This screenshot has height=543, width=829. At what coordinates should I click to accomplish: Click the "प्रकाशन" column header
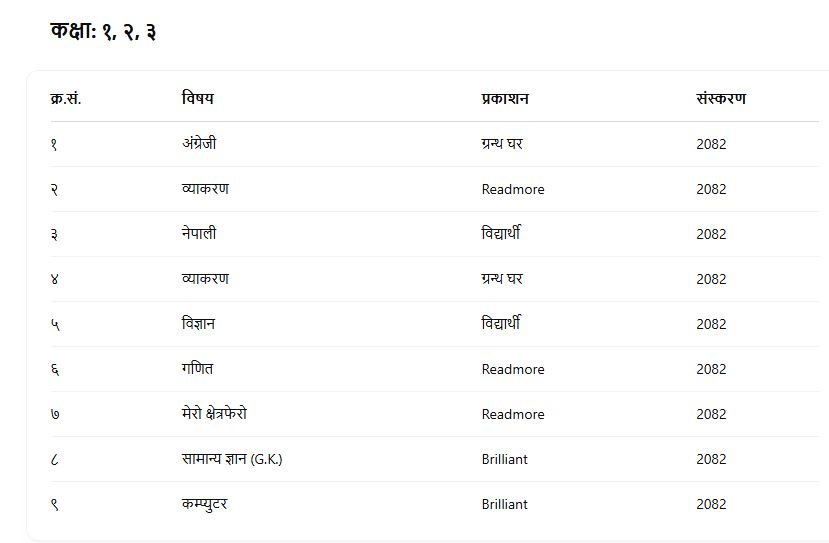(505, 99)
